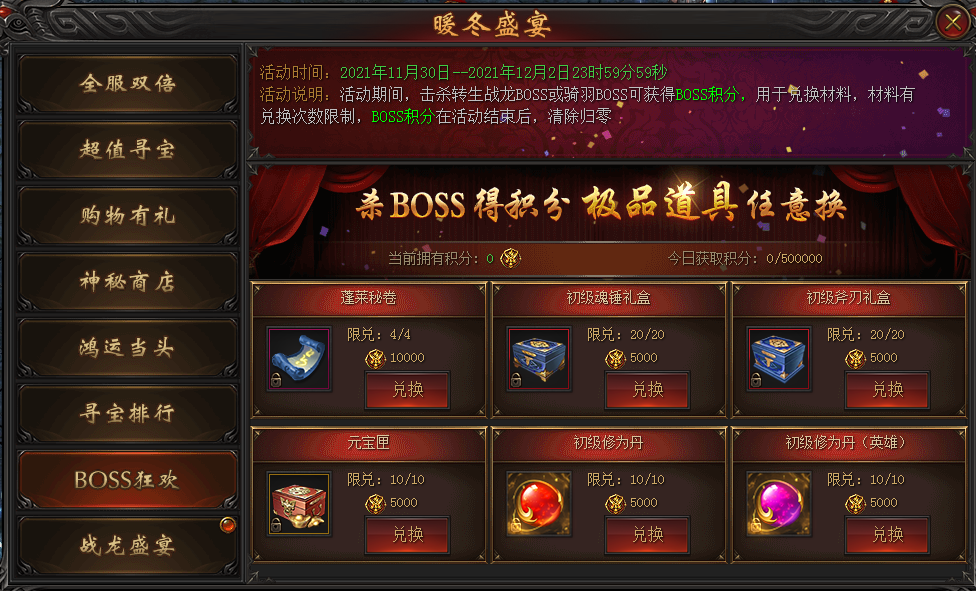Click 兑换 under 初级修为丹（英雄）

[888, 534]
